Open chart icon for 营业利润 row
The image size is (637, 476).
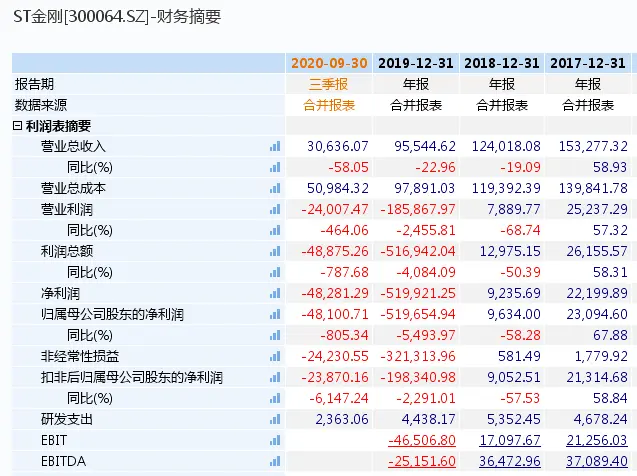[275, 210]
